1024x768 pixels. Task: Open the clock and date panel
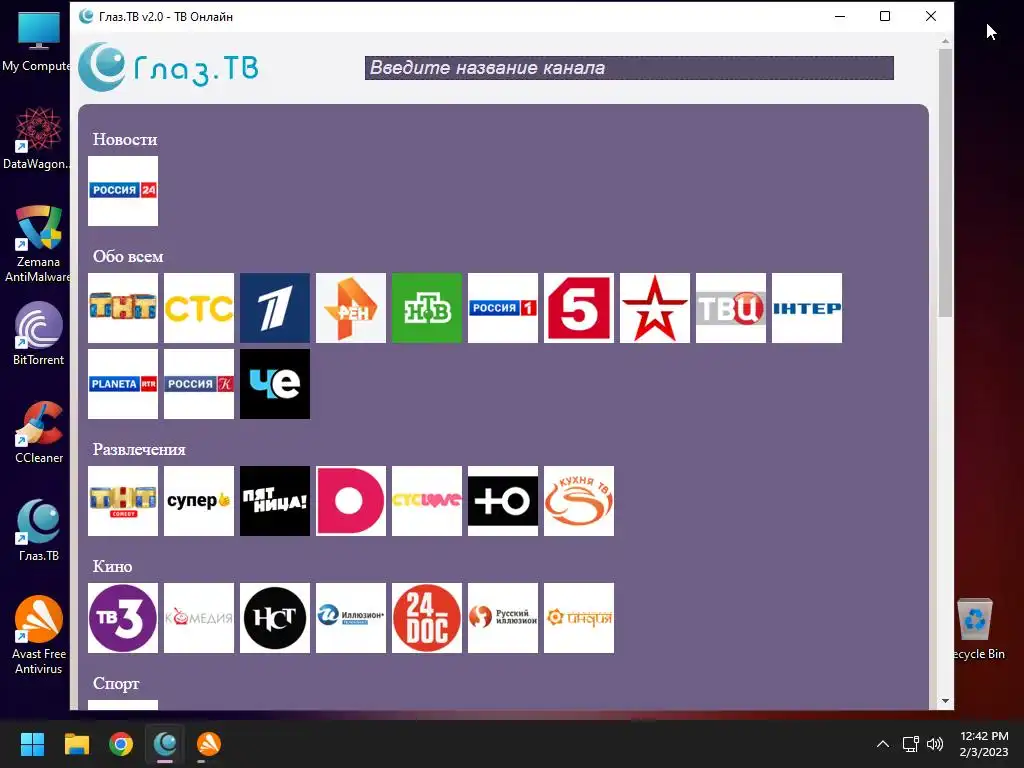pyautogui.click(x=984, y=744)
